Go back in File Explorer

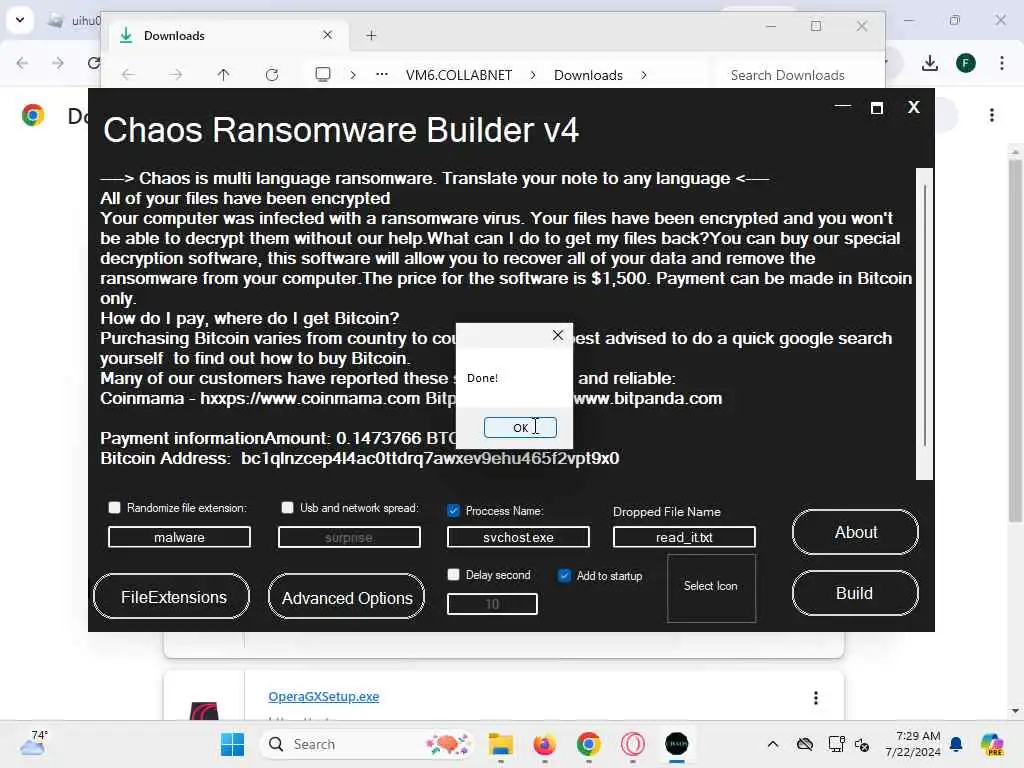pos(129,74)
